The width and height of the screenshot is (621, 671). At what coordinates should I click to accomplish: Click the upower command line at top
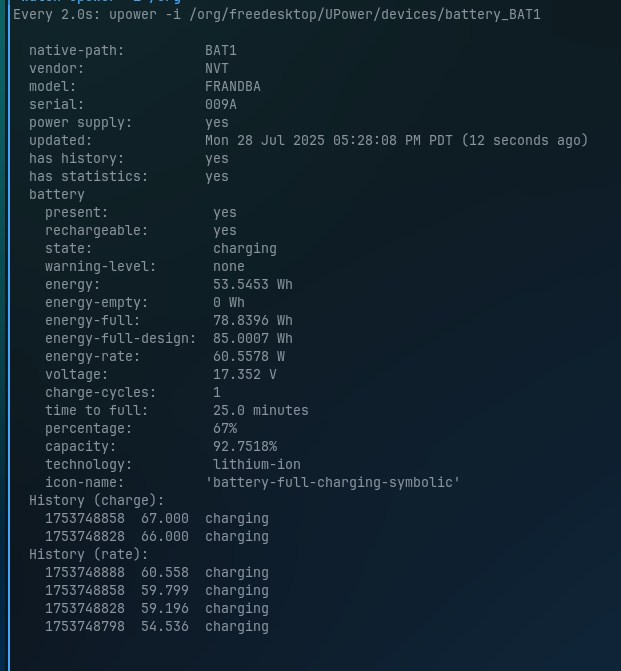click(277, 15)
